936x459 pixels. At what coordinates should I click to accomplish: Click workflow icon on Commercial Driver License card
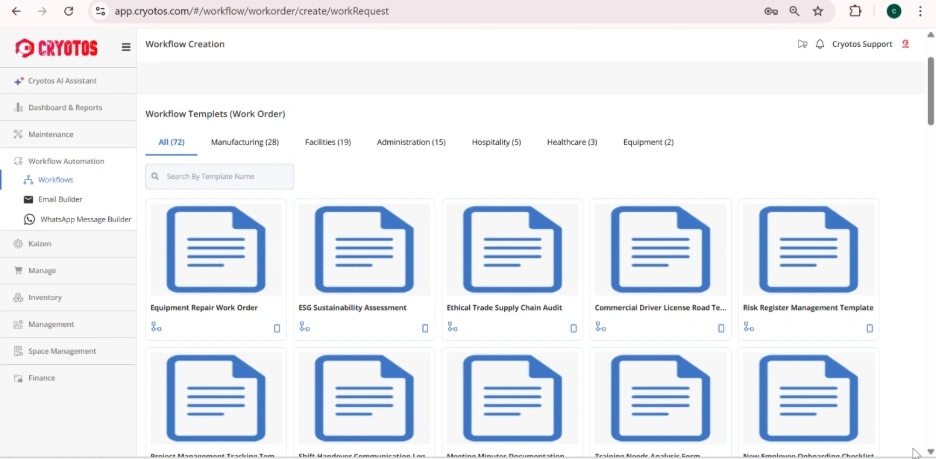(601, 327)
